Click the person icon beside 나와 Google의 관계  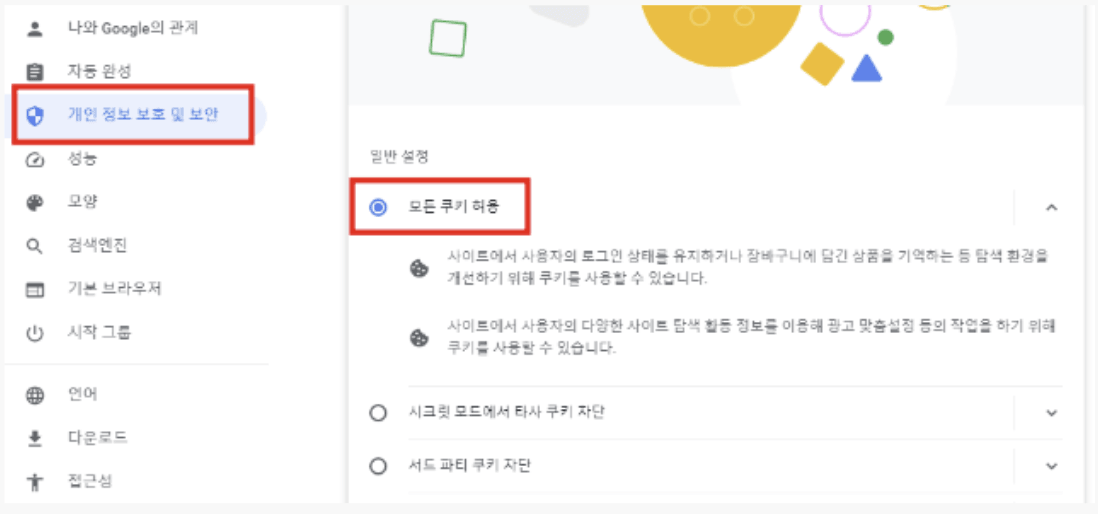pyautogui.click(x=35, y=29)
